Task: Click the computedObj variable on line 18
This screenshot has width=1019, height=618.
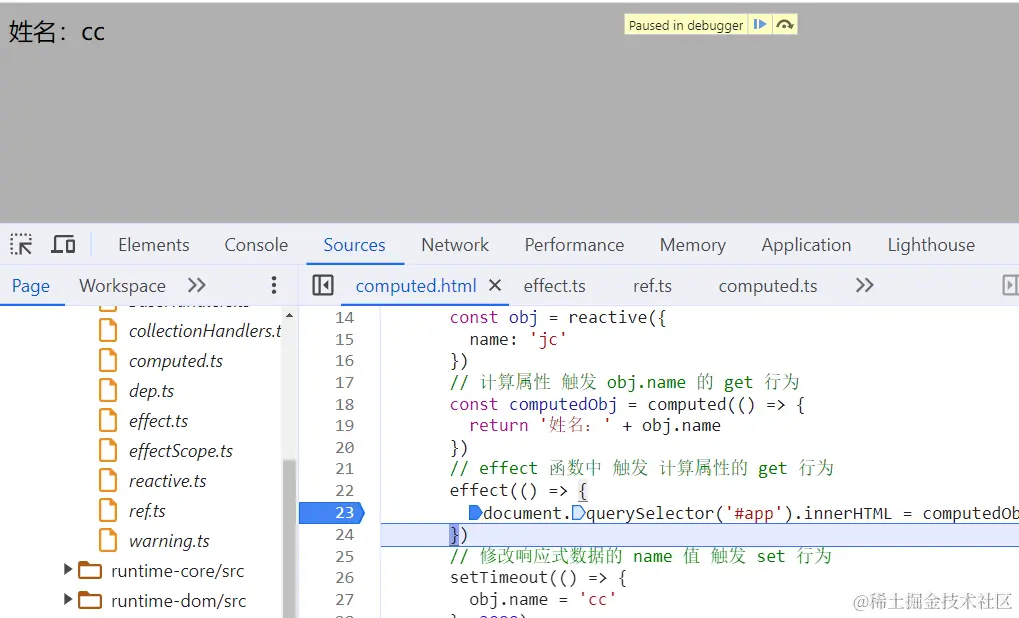Action: click(x=563, y=404)
